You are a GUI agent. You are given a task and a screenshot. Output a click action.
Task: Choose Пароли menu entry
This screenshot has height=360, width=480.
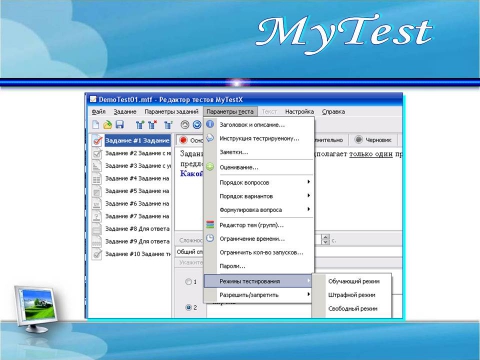259,266
